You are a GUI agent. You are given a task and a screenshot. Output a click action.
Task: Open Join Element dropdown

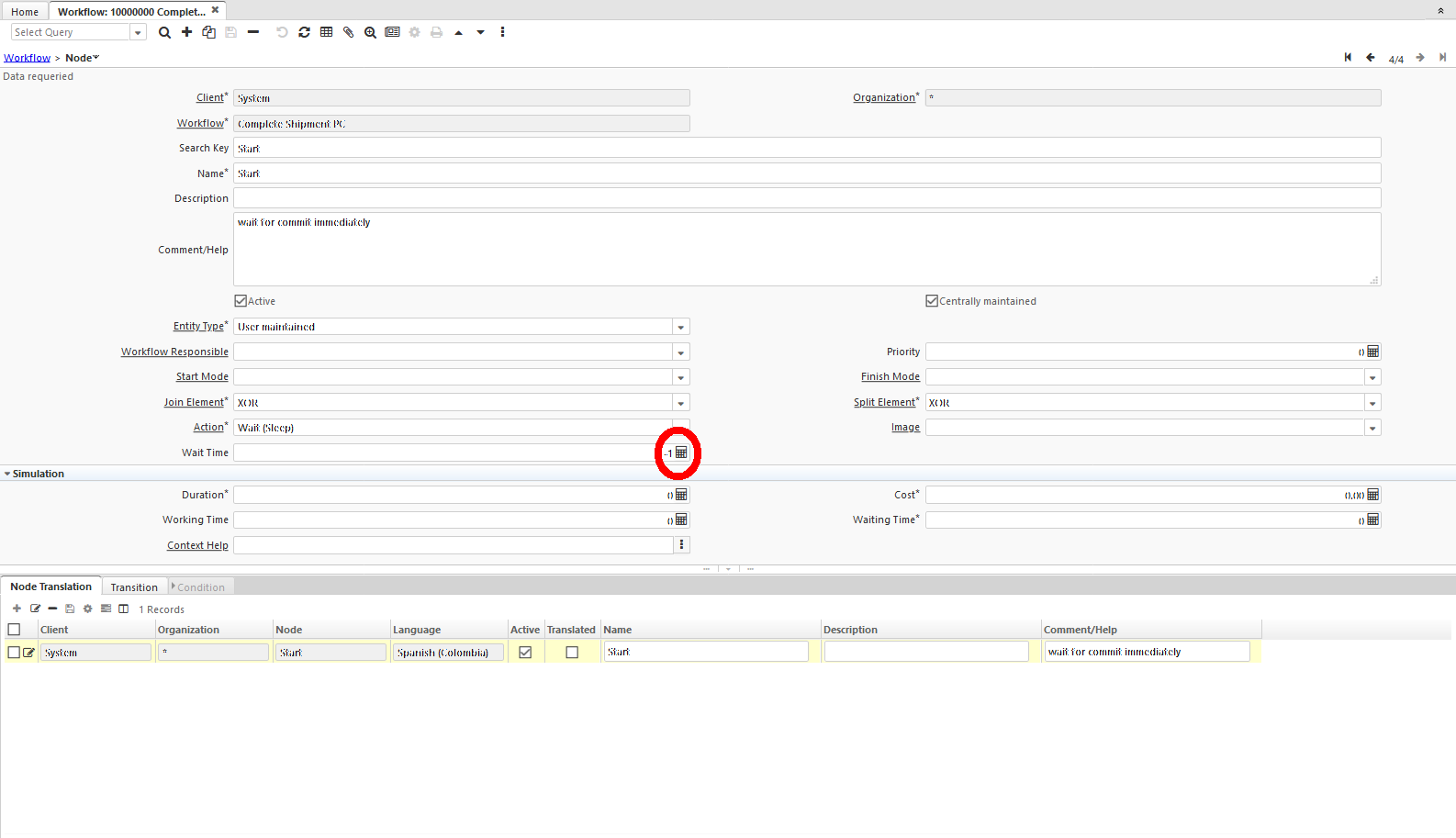tap(681, 403)
